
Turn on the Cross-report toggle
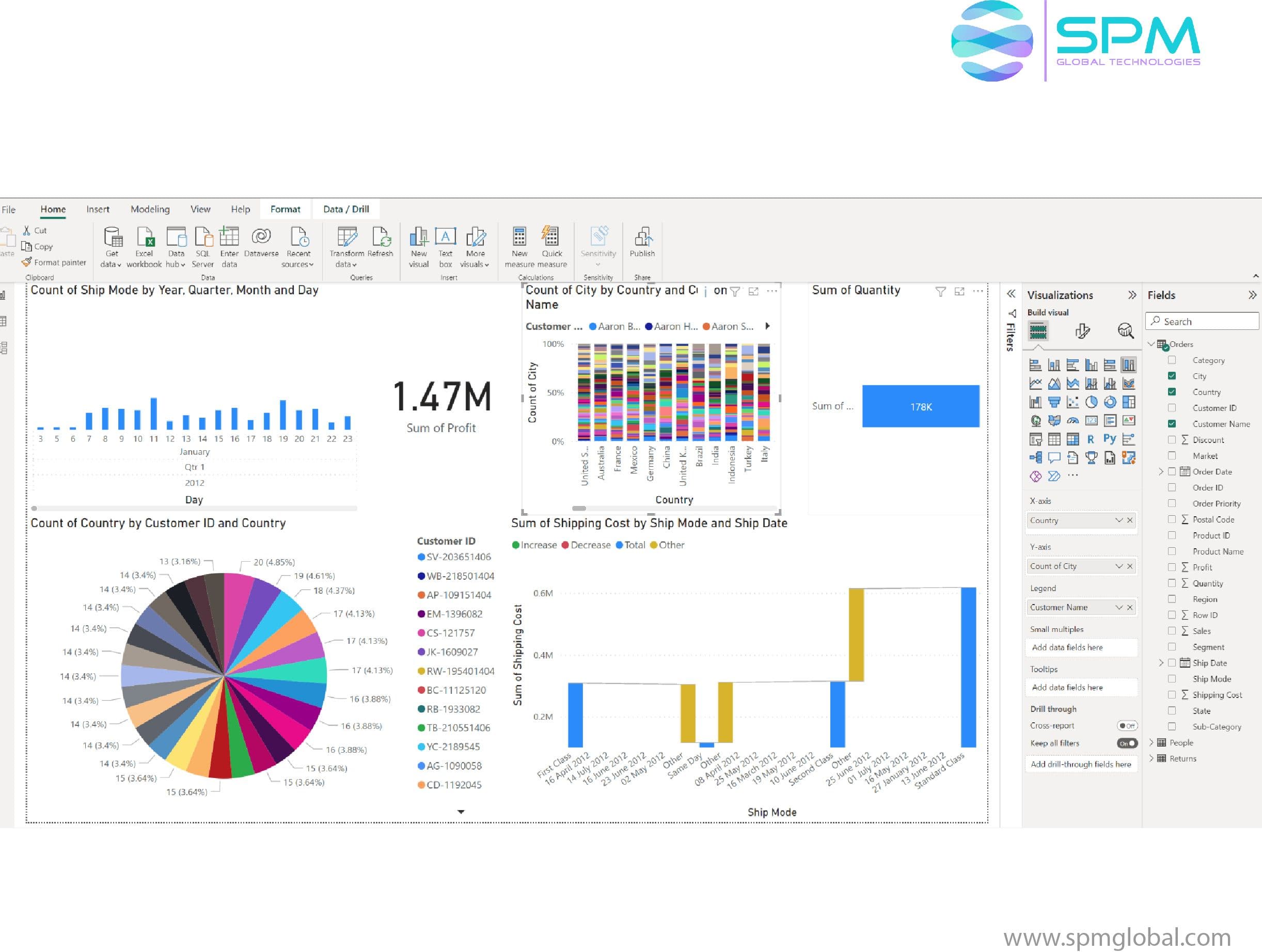click(x=1127, y=725)
